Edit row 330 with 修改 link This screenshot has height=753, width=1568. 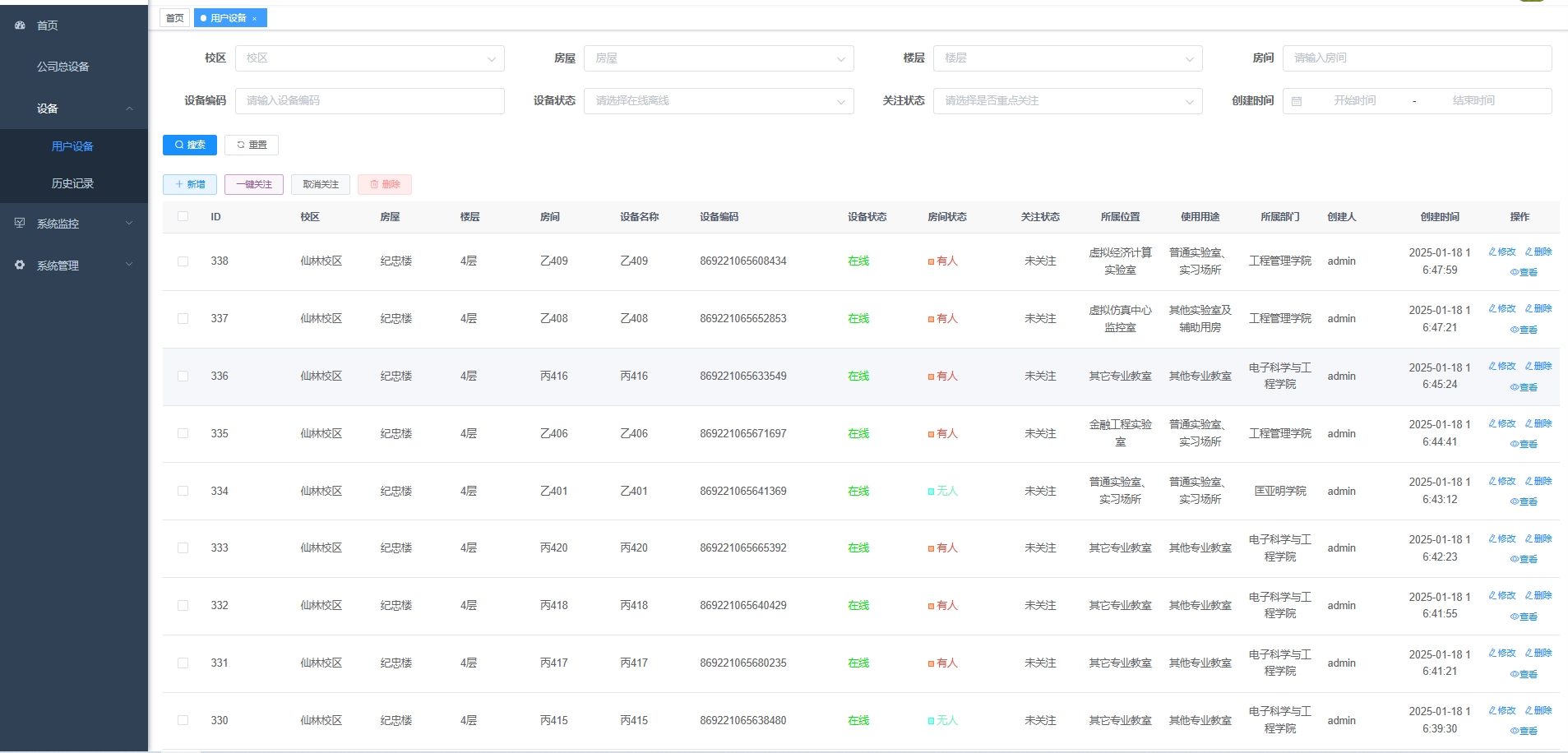point(1502,710)
